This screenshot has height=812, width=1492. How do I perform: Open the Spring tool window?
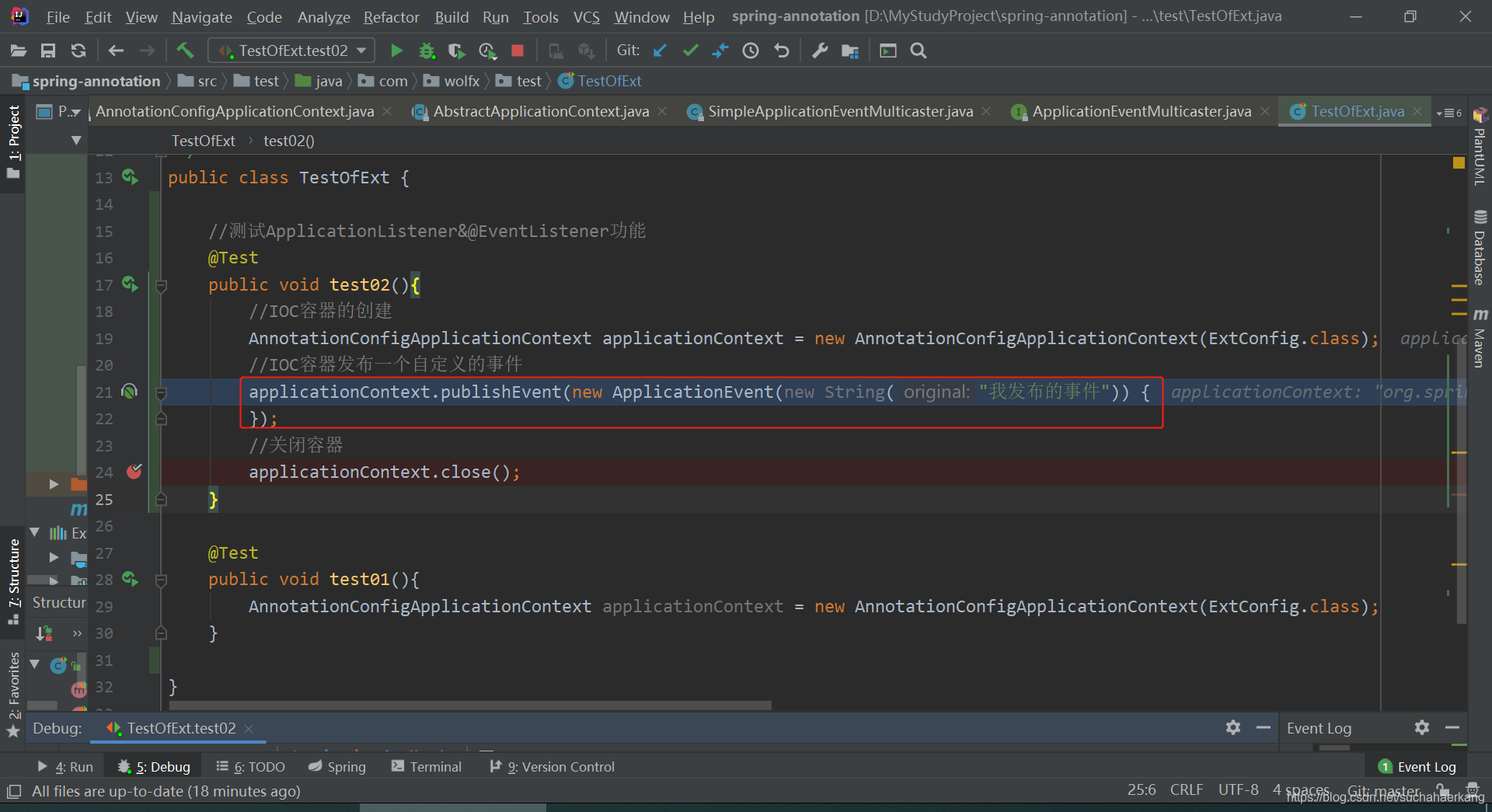pos(337,767)
